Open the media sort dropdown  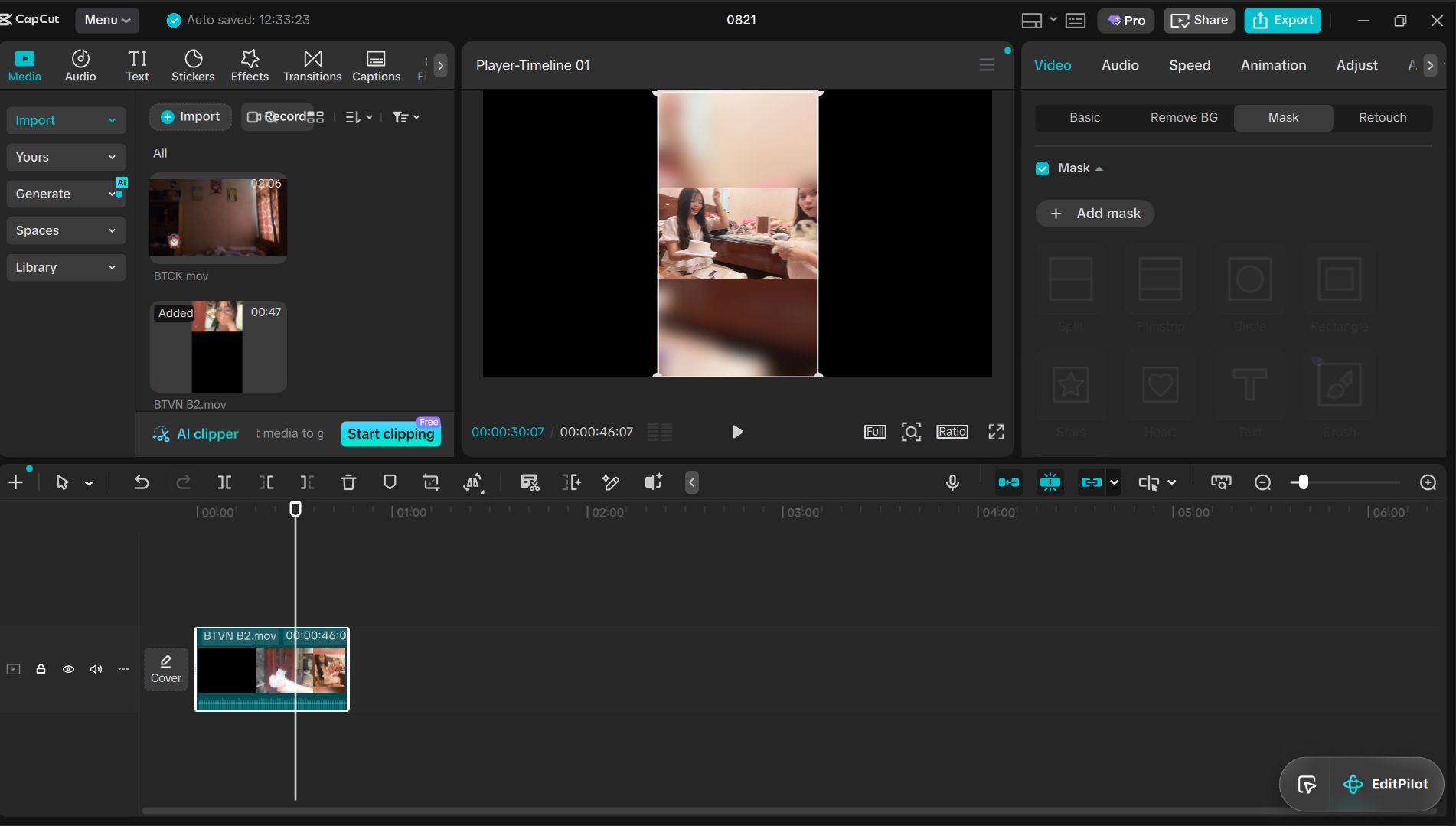point(358,117)
